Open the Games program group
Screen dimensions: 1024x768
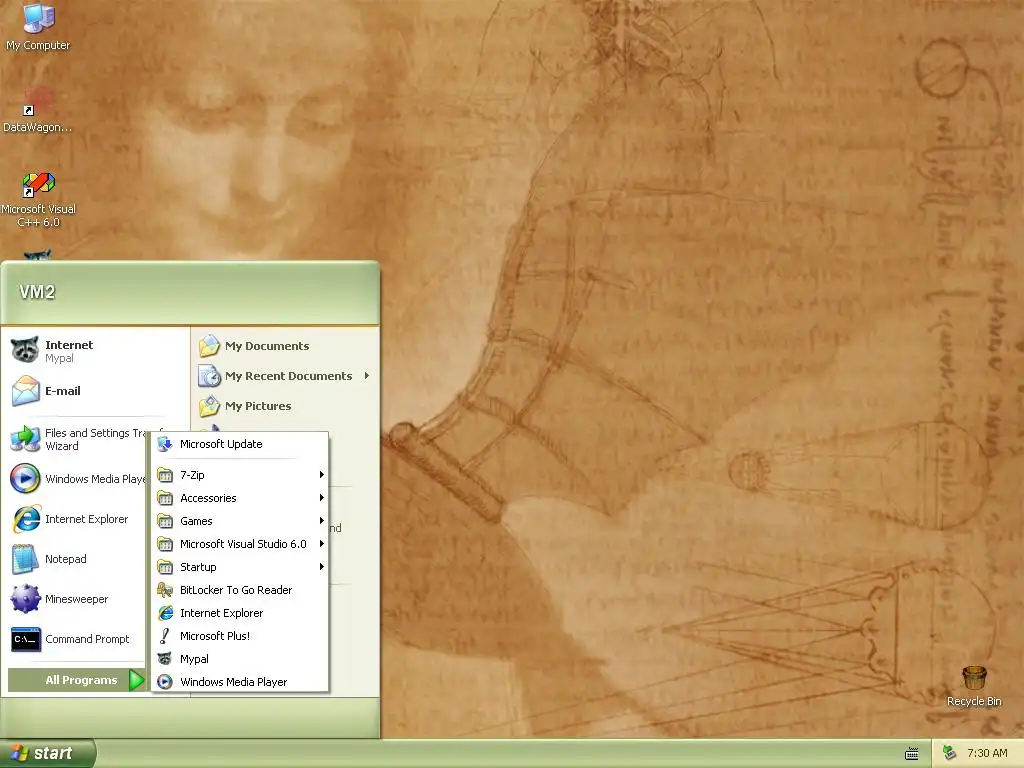point(240,520)
